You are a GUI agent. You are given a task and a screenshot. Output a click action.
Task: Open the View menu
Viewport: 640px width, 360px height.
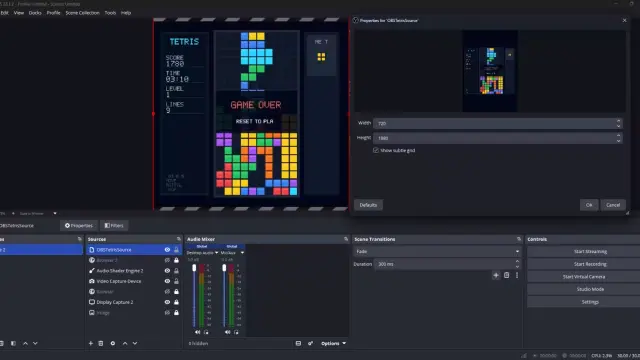point(19,13)
